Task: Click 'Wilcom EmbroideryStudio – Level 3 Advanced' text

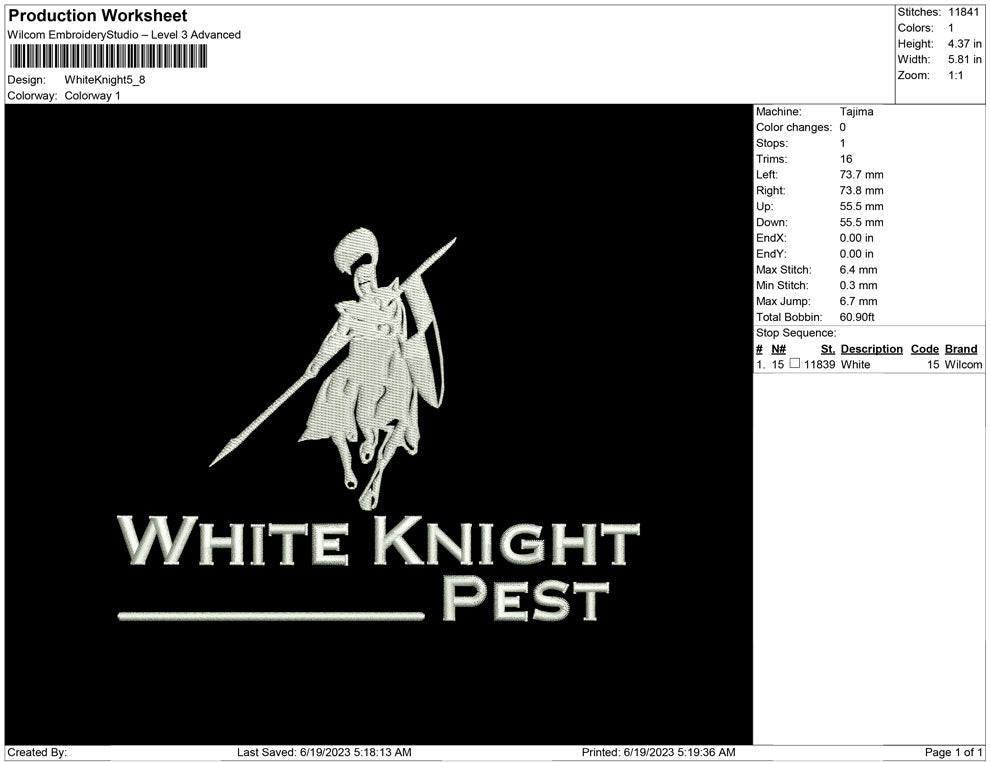Action: 124,35
